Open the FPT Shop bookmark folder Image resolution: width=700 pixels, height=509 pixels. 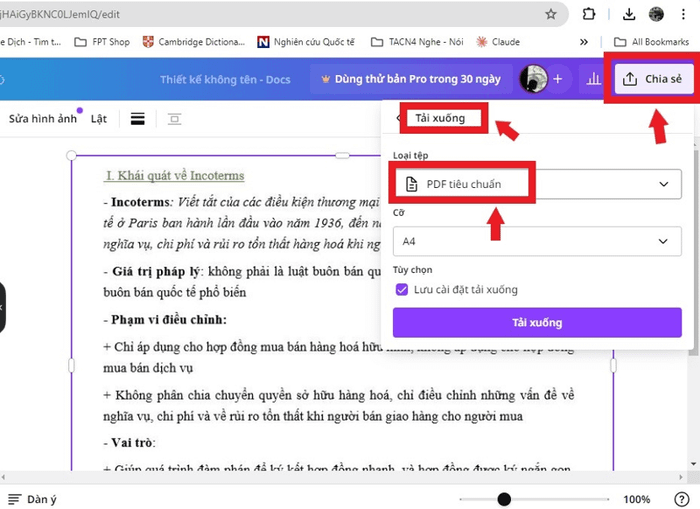click(x=102, y=42)
